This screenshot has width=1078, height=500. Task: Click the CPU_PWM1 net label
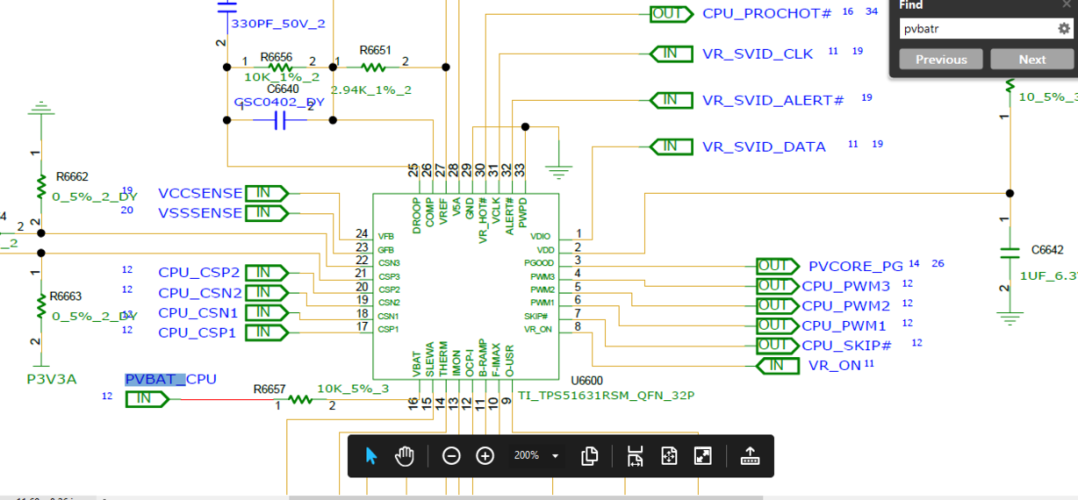[x=846, y=325]
